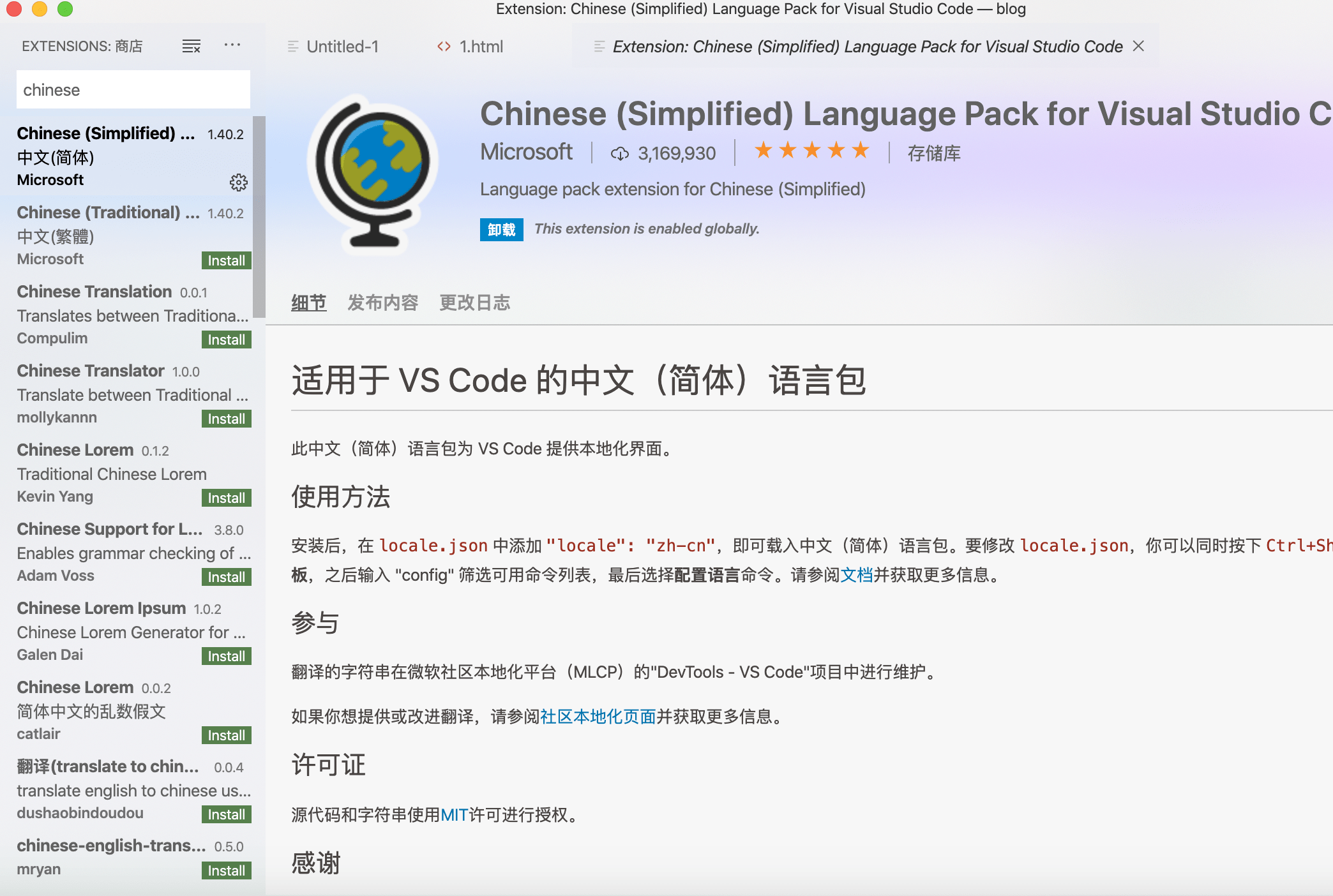Install Chinese Lorem by Kevin Yang
This screenshot has height=896, width=1333.
226,498
